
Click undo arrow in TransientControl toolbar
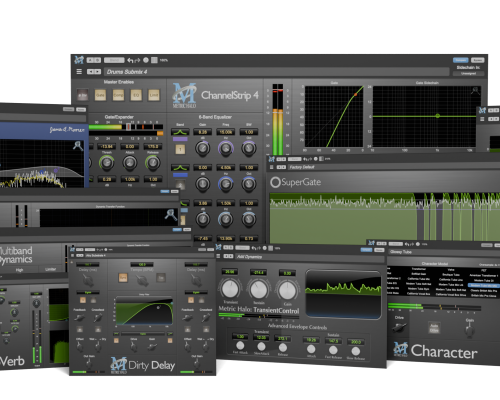click(x=254, y=248)
